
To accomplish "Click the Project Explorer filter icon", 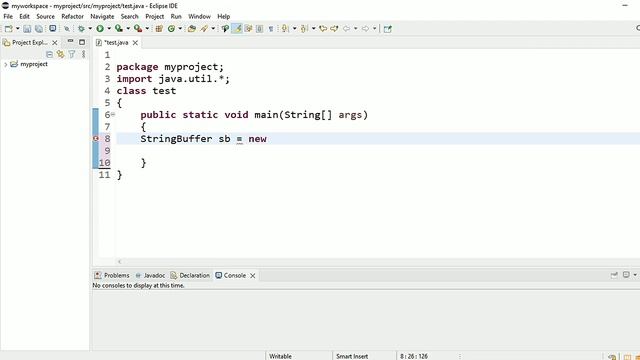I will pyautogui.click(x=72, y=54).
